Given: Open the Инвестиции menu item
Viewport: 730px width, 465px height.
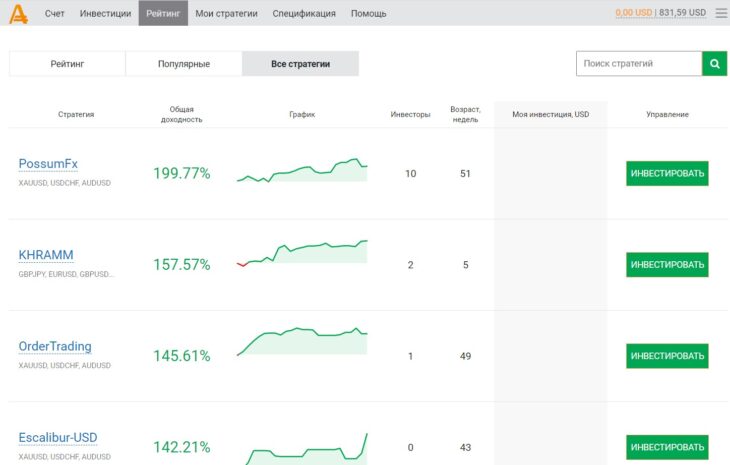Looking at the screenshot, I should (x=105, y=13).
